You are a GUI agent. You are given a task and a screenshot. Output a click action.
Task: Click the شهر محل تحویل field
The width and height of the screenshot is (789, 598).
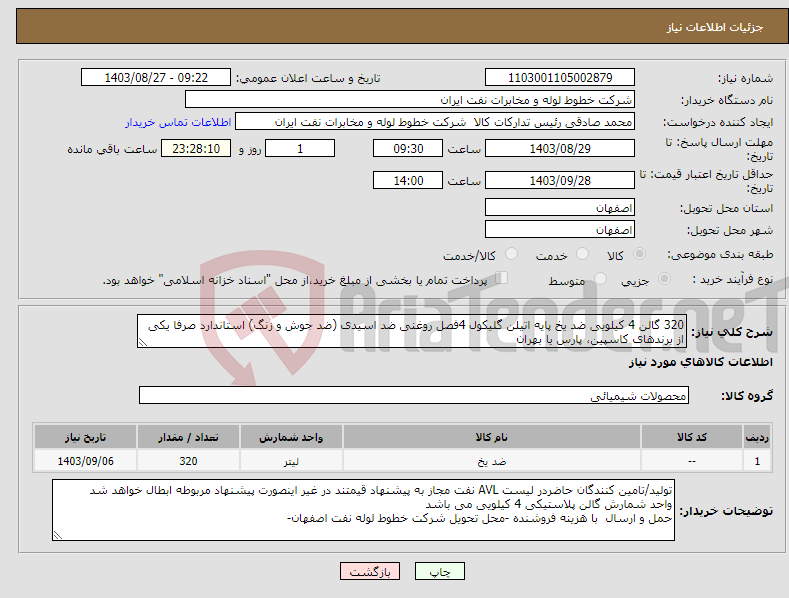tap(560, 230)
